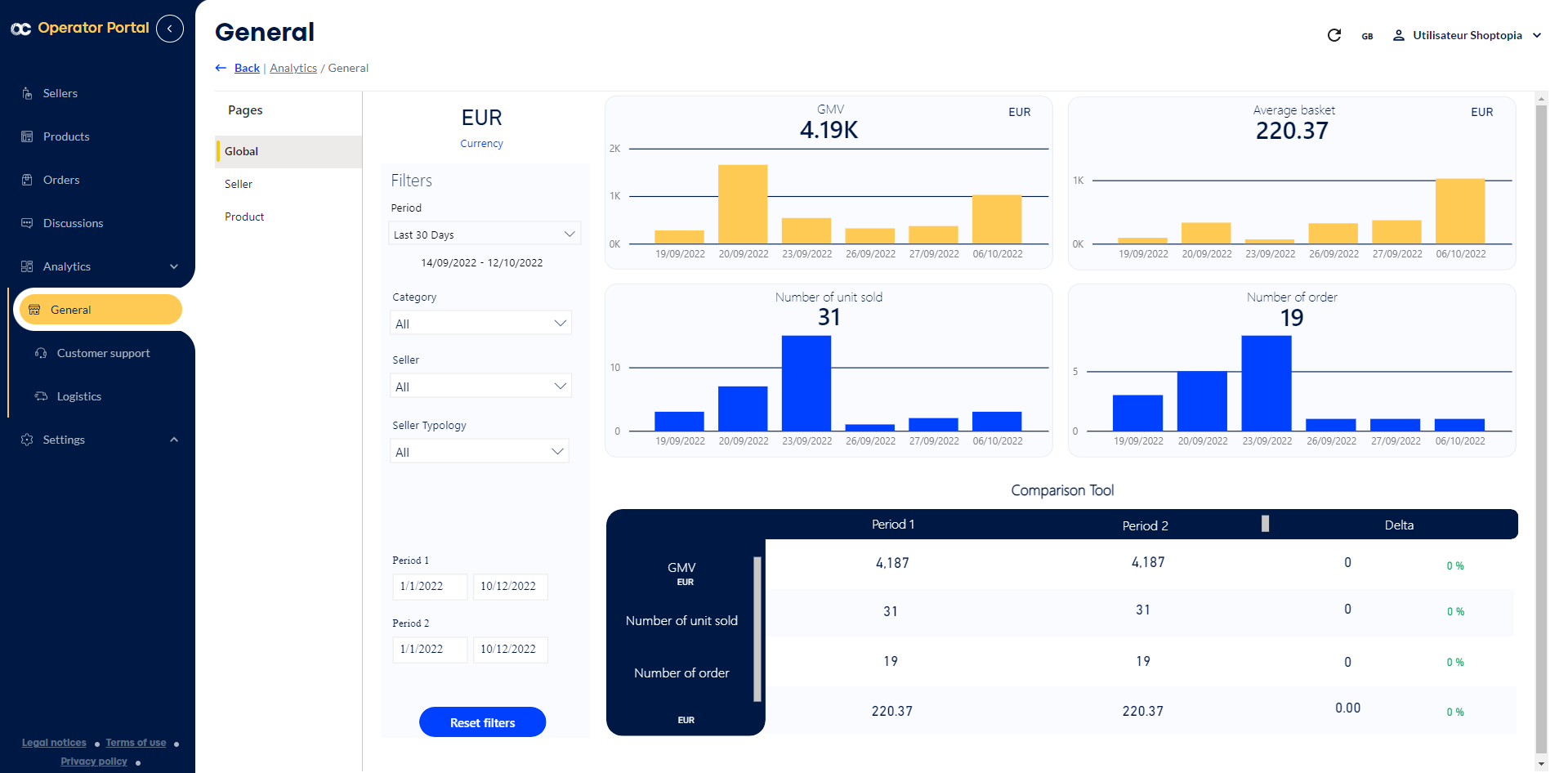Open the Sellers section icon
This screenshot has height=773, width=1568.
click(27, 92)
